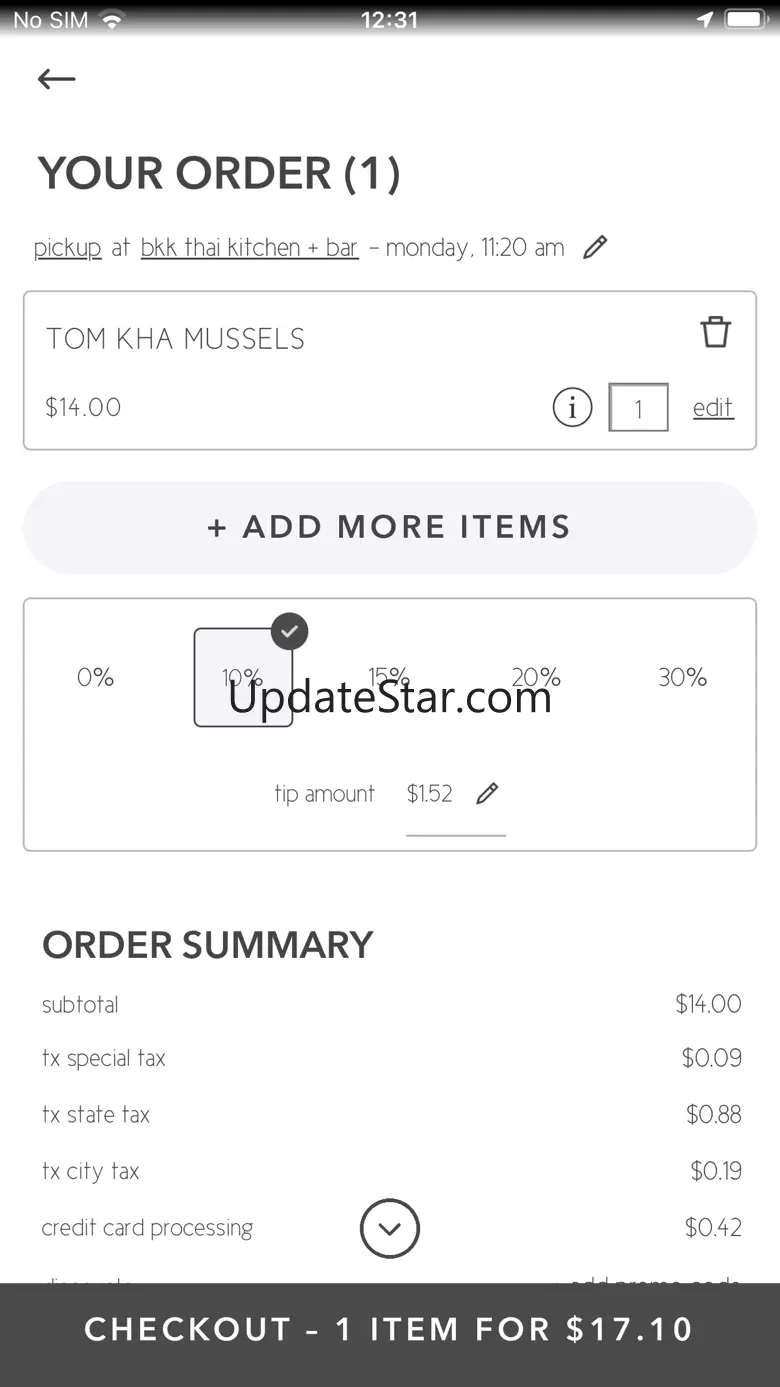Screen dimensions: 780x1387
Task: Select the 20% tip option
Action: coord(536,676)
